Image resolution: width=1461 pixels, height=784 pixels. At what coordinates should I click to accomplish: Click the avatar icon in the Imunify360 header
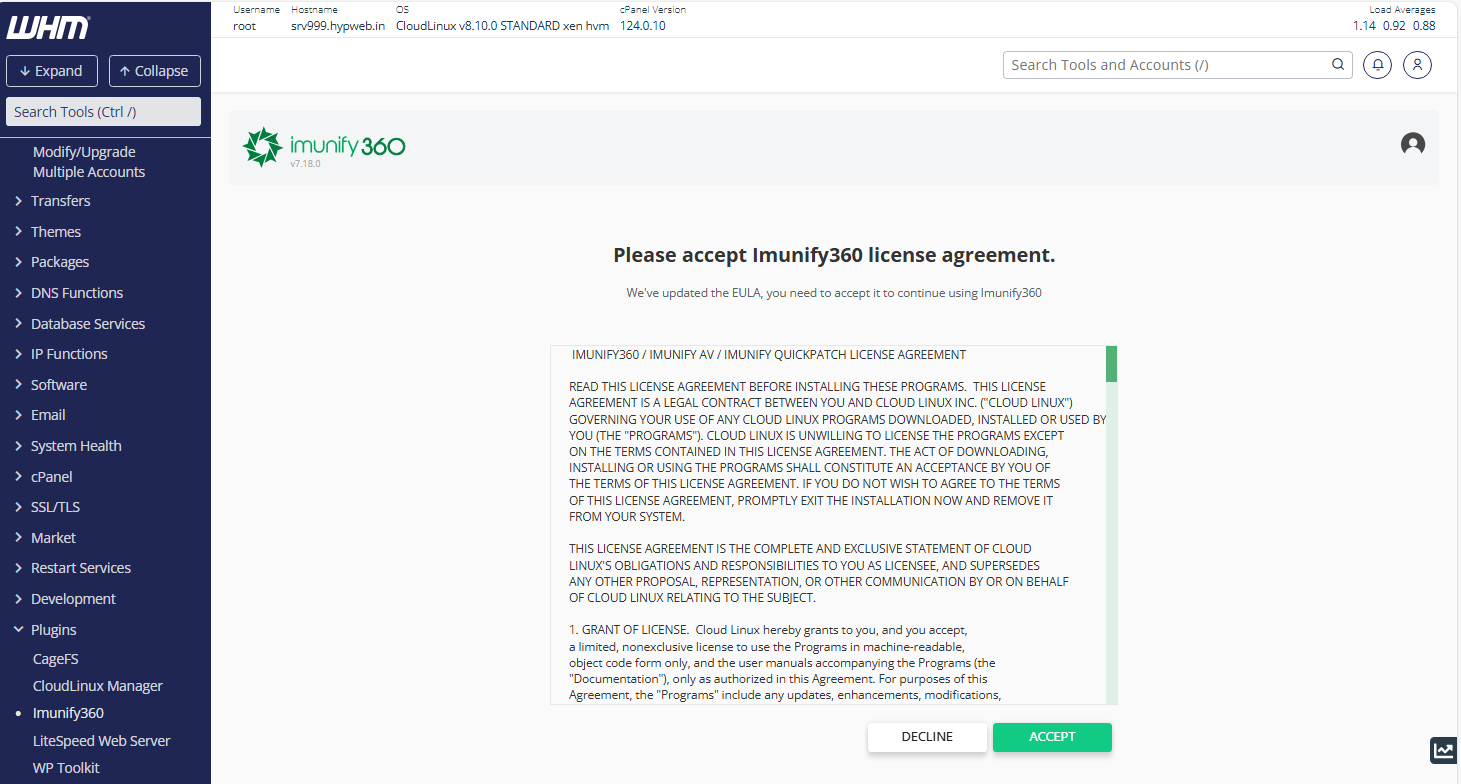pyautogui.click(x=1413, y=144)
